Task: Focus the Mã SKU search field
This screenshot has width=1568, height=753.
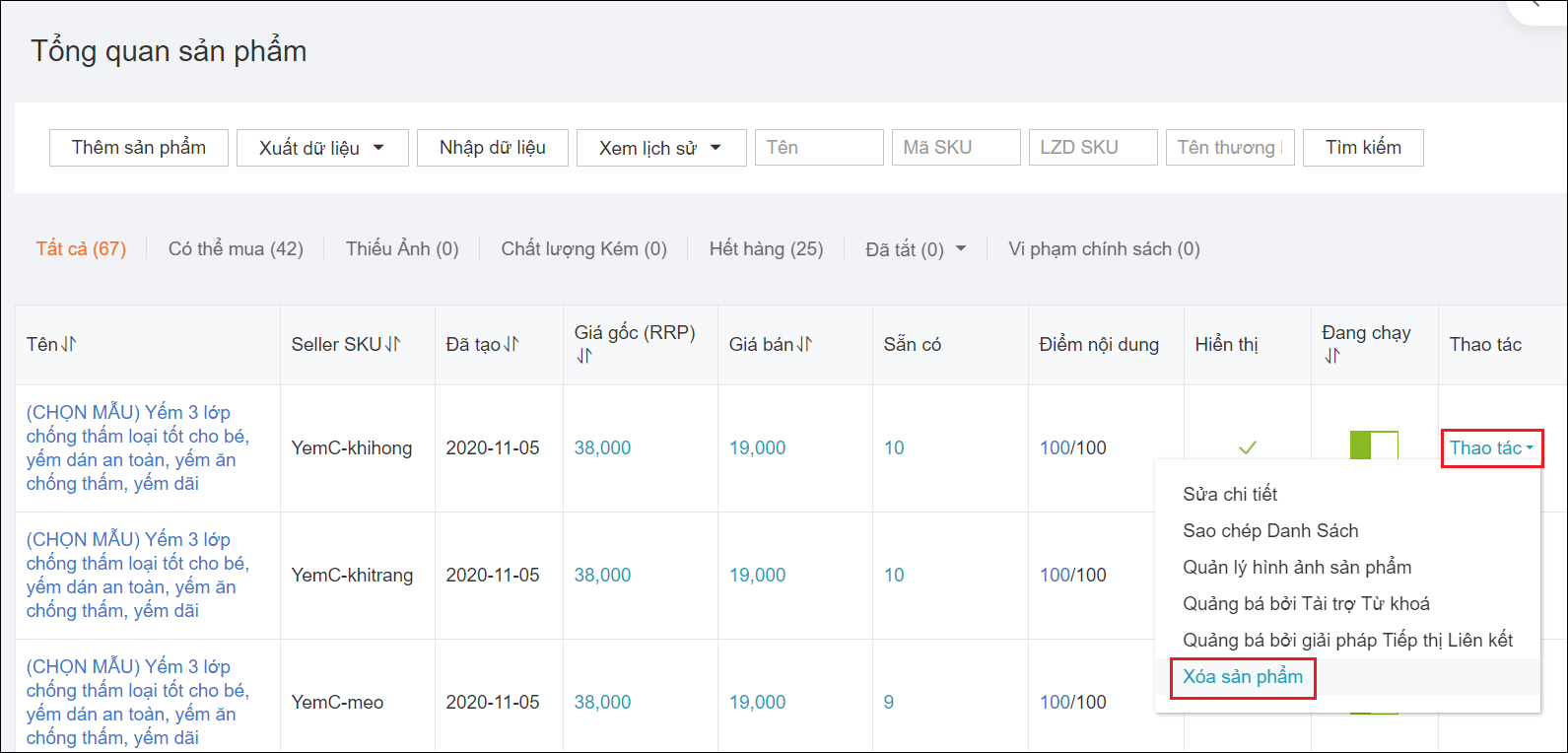Action: coord(955,148)
